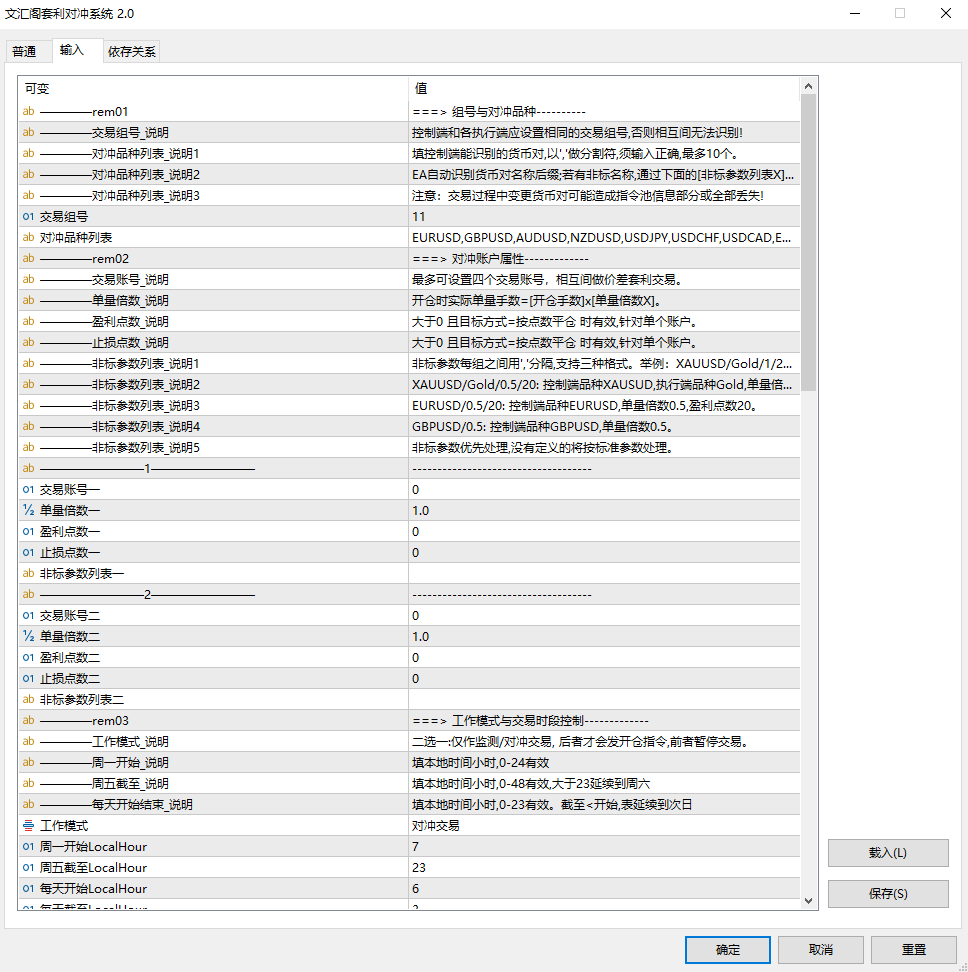
Task: Cancel the dialog with 取消
Action: (x=821, y=949)
